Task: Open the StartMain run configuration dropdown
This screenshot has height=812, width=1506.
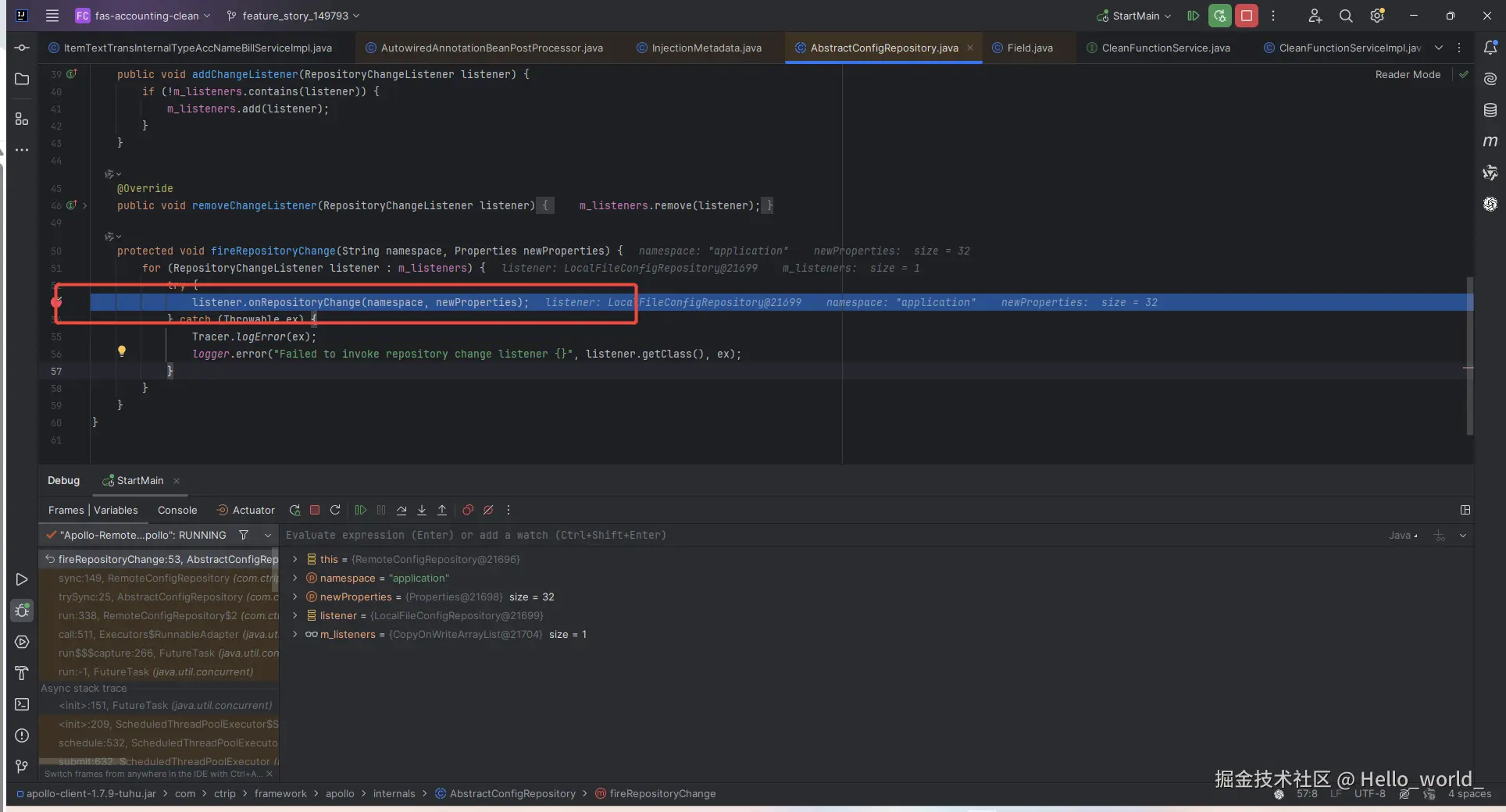Action: [1134, 16]
